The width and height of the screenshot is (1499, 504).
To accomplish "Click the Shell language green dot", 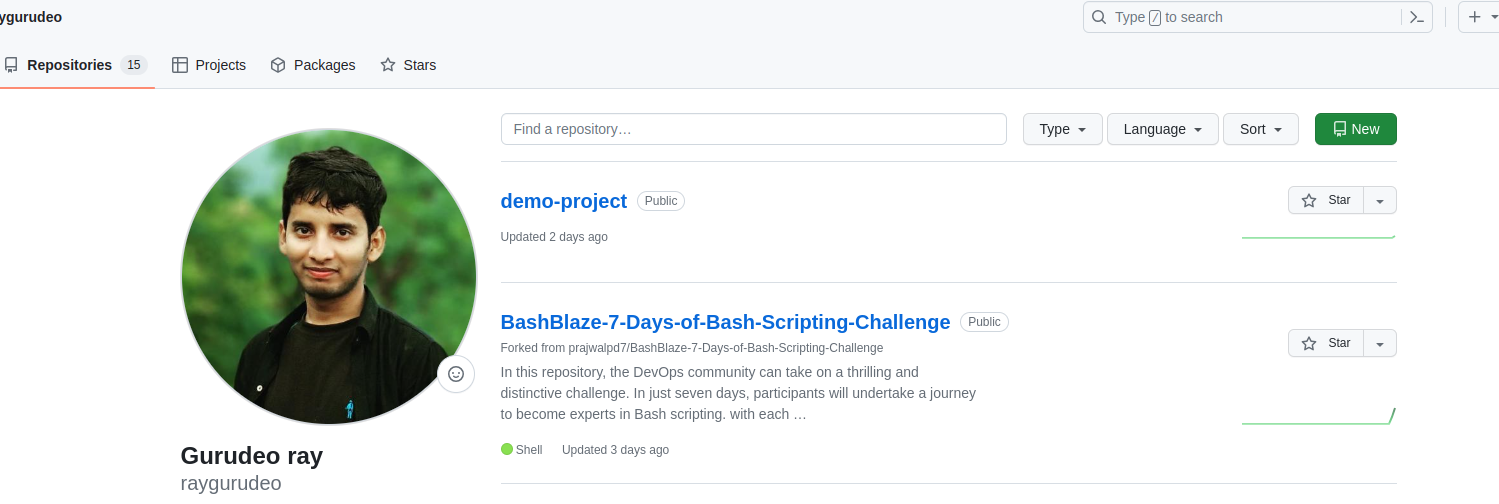I will coord(507,450).
